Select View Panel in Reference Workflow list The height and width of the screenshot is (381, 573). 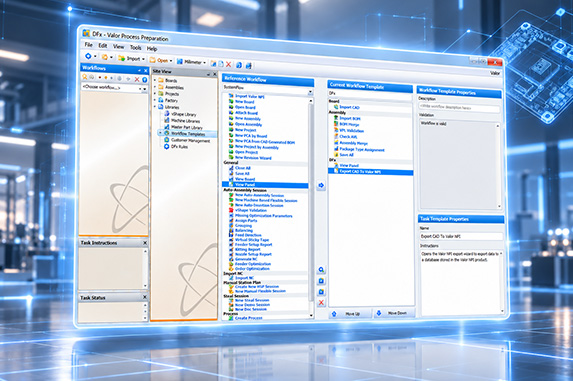click(265, 185)
